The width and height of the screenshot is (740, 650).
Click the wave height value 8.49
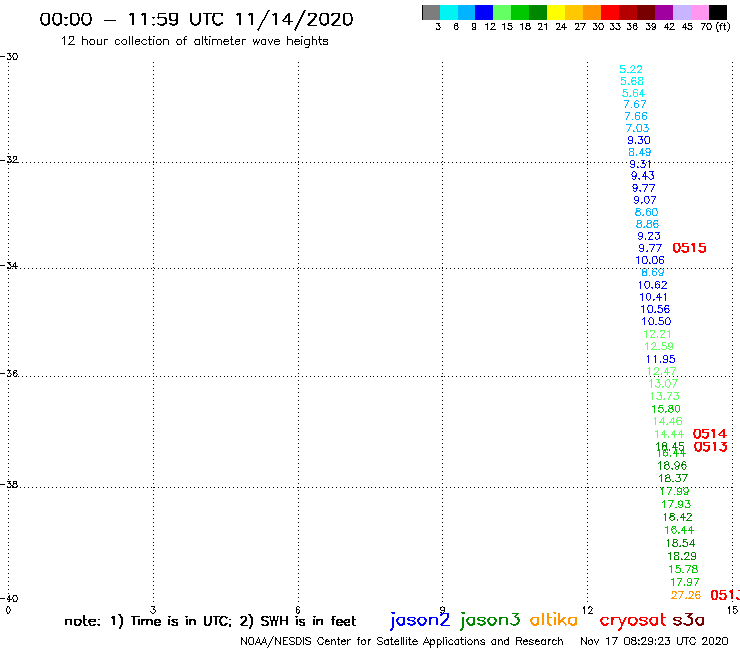point(640,152)
